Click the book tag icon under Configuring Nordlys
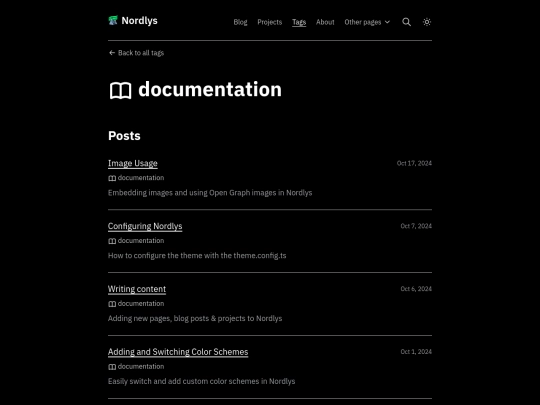This screenshot has height=405, width=540. click(112, 241)
